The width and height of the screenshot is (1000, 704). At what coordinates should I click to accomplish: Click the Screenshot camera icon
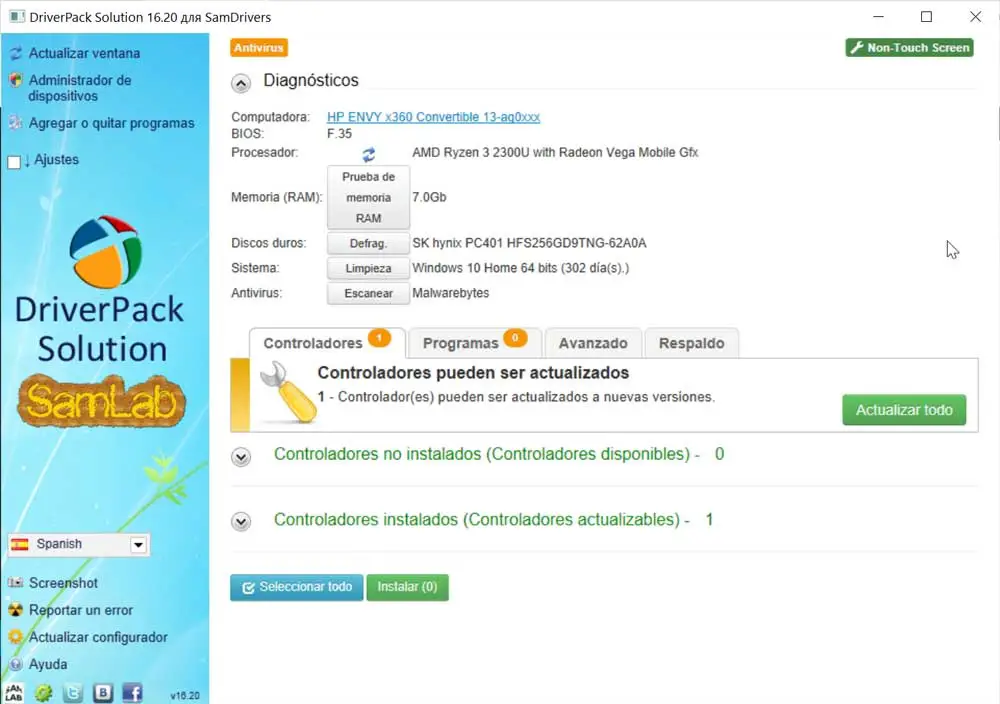coord(16,583)
